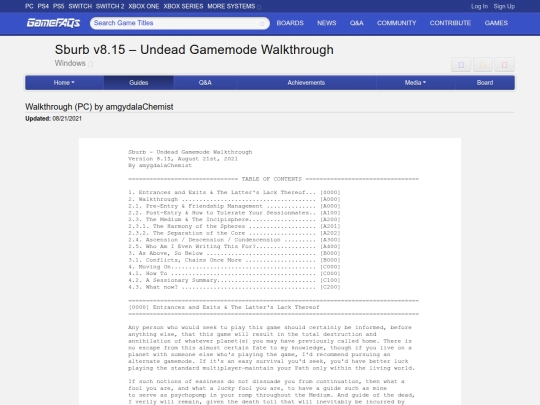The width and height of the screenshot is (540, 405).
Task: Switch to the Q&A game tab
Action: pos(205,83)
